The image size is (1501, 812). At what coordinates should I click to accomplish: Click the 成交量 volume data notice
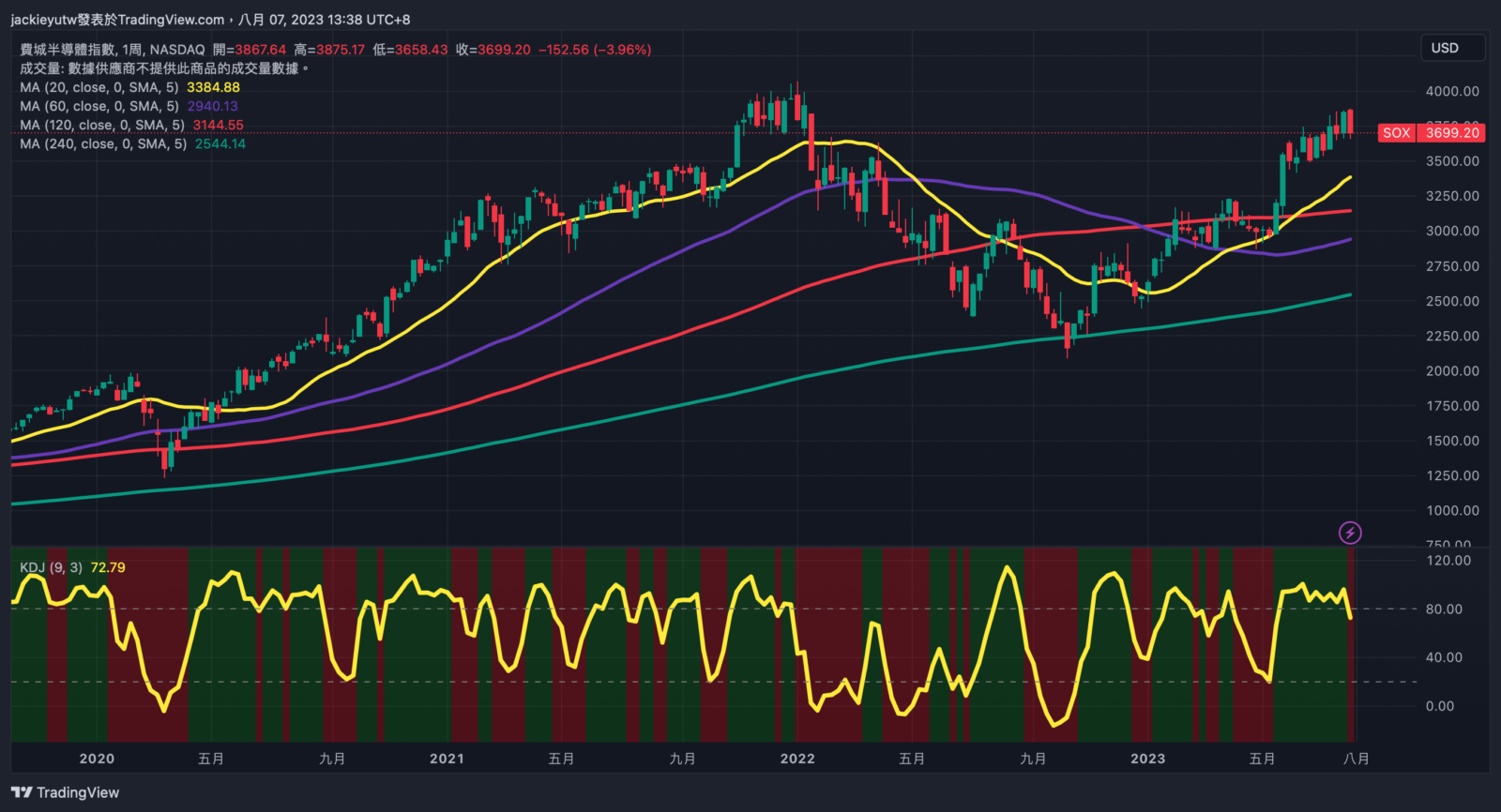tap(164, 68)
